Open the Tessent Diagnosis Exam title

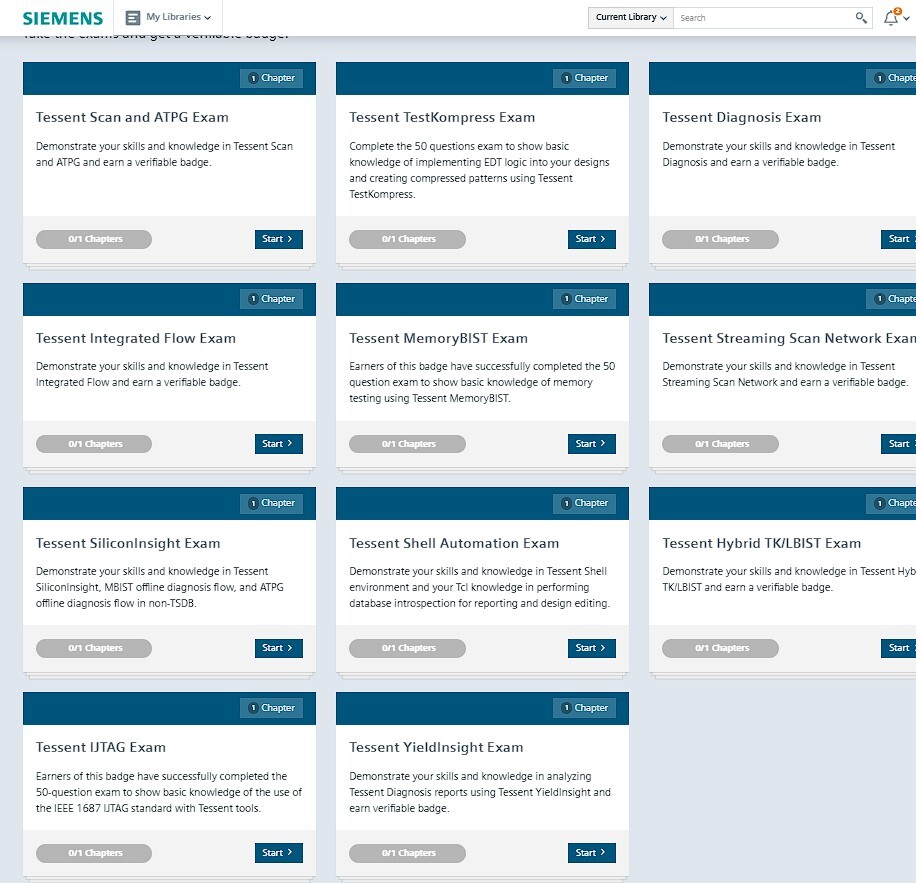pos(741,117)
